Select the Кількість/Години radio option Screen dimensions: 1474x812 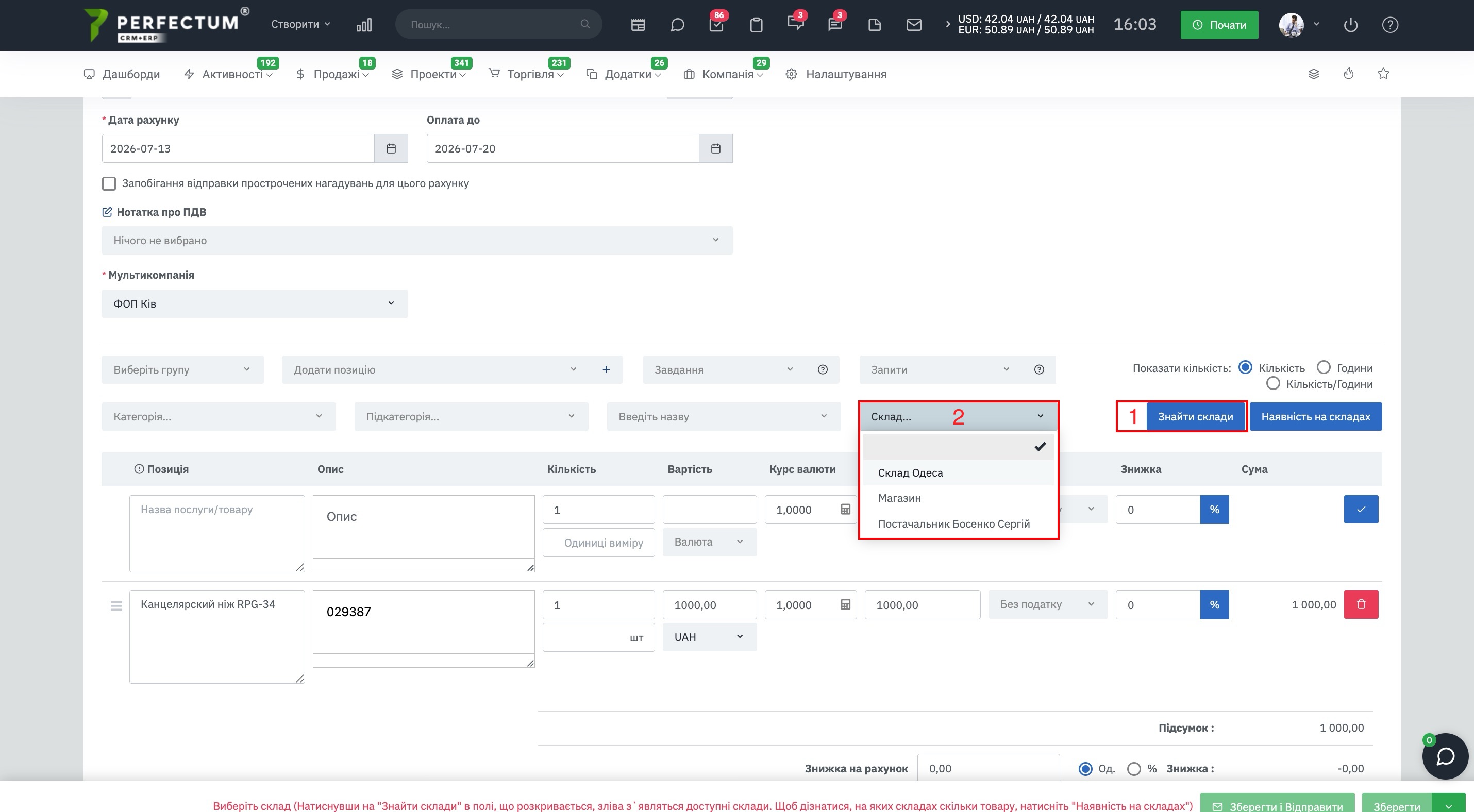(1272, 383)
